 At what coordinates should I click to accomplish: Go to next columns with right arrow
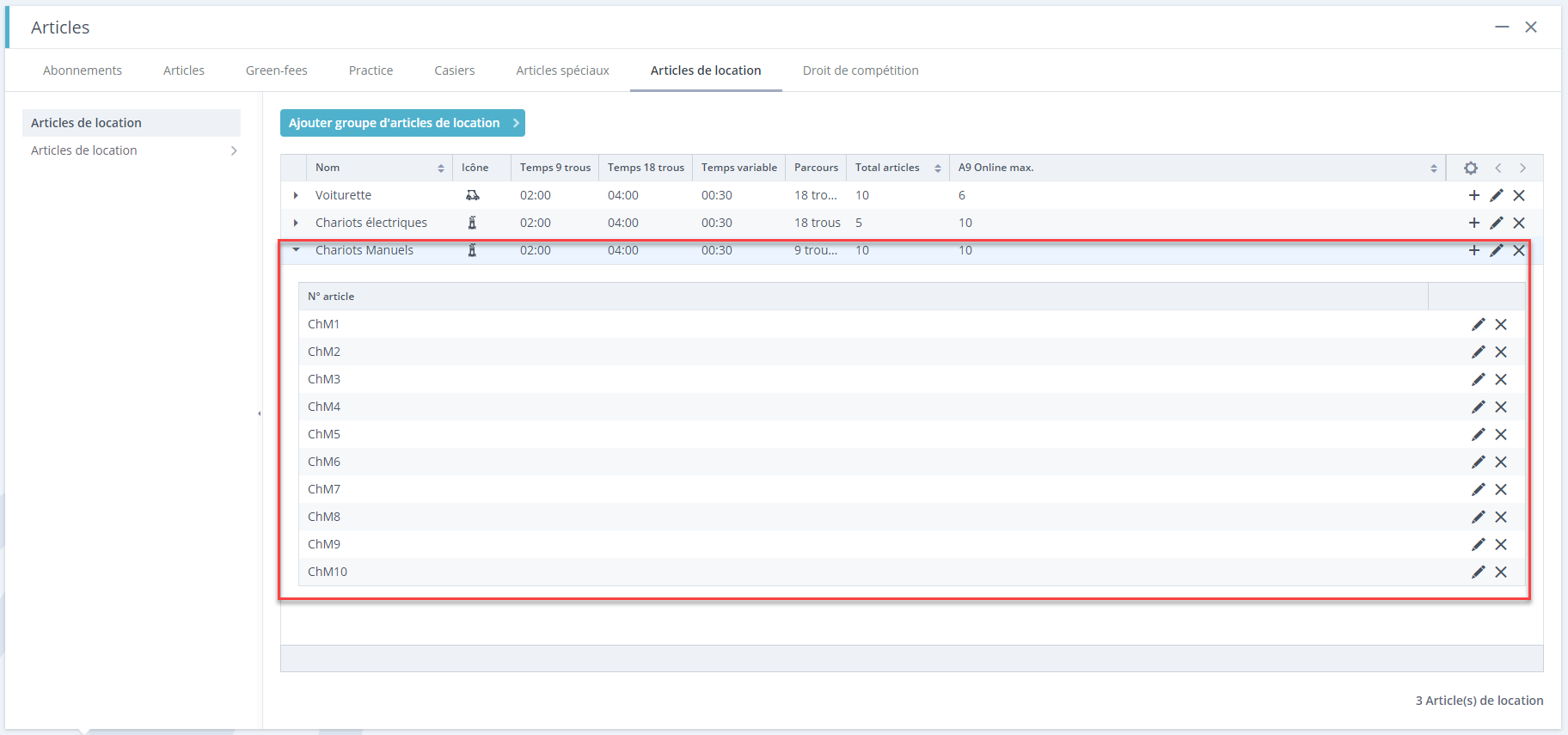pos(1522,168)
